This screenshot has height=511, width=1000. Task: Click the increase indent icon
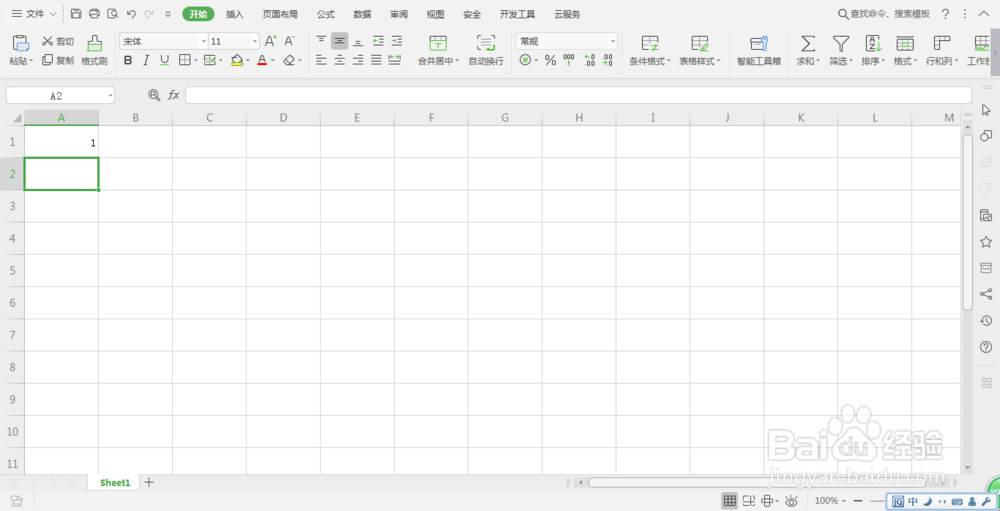click(397, 41)
